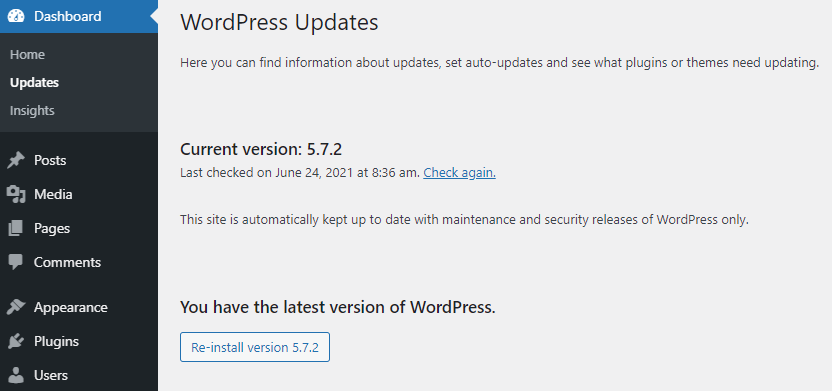Click the Plugins plug icon
Image resolution: width=832 pixels, height=391 pixels.
(16, 341)
